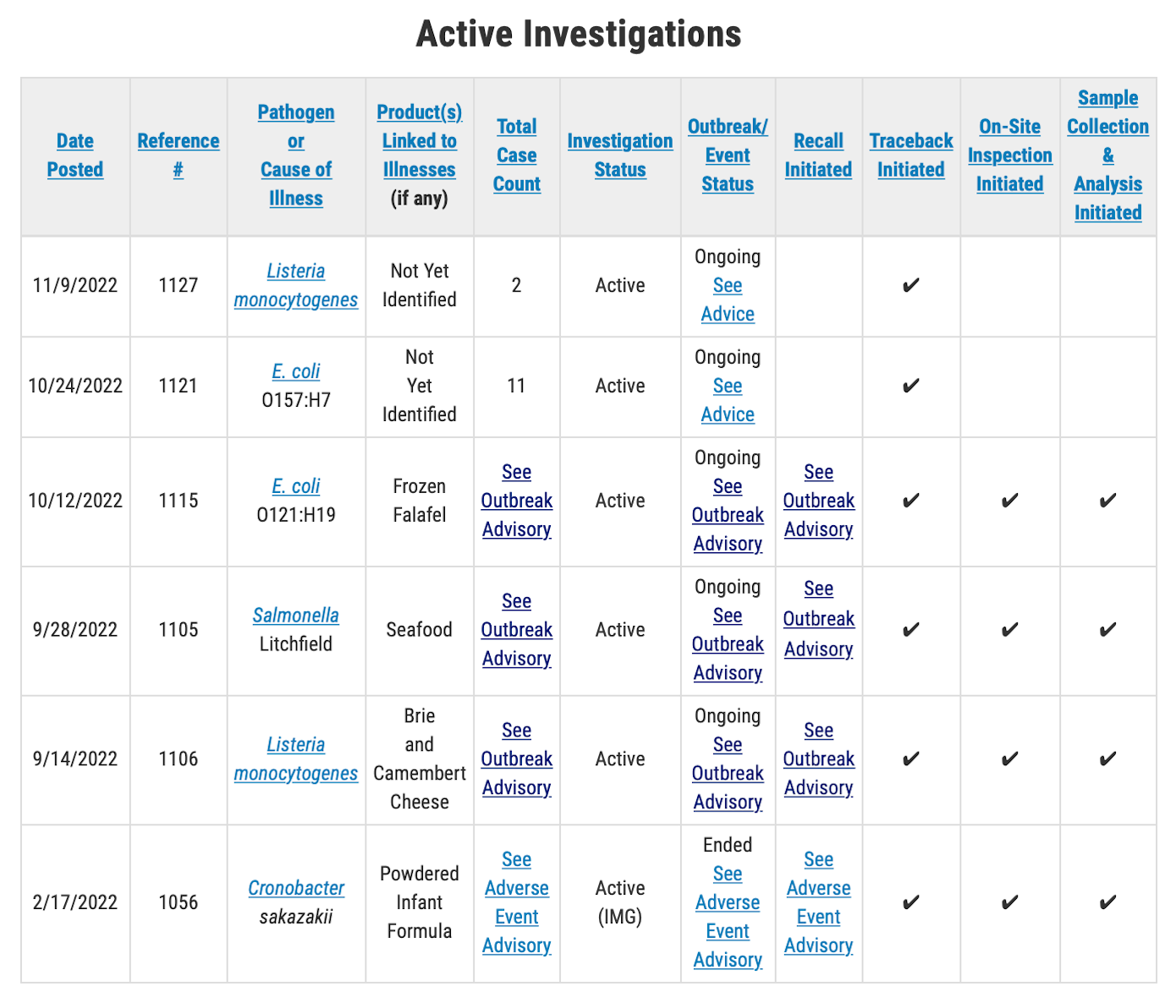1176x1008 pixels.
Task: Click Pathogen or Cause of Illness header
Action: tap(295, 156)
